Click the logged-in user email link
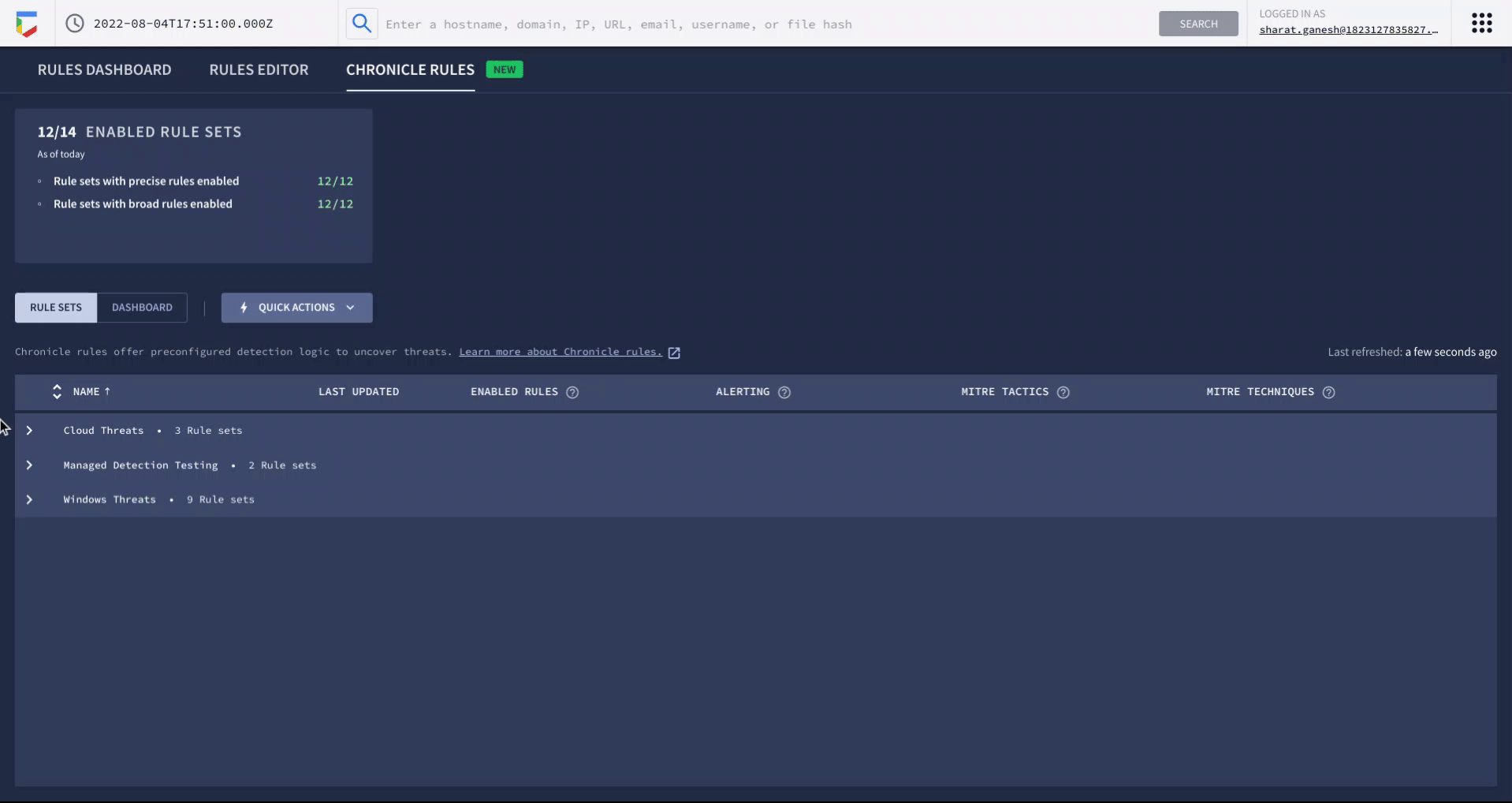Image resolution: width=1512 pixels, height=803 pixels. click(x=1348, y=30)
